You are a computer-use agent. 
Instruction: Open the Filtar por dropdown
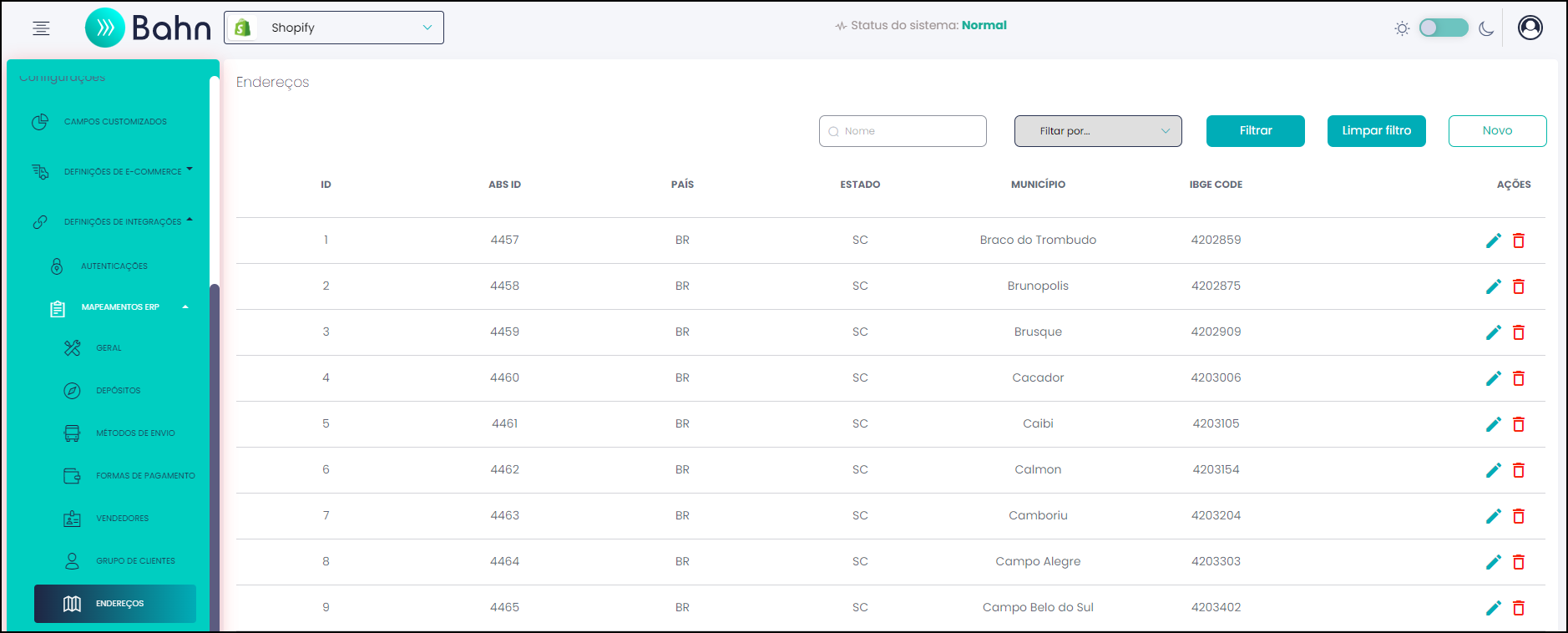(1098, 131)
